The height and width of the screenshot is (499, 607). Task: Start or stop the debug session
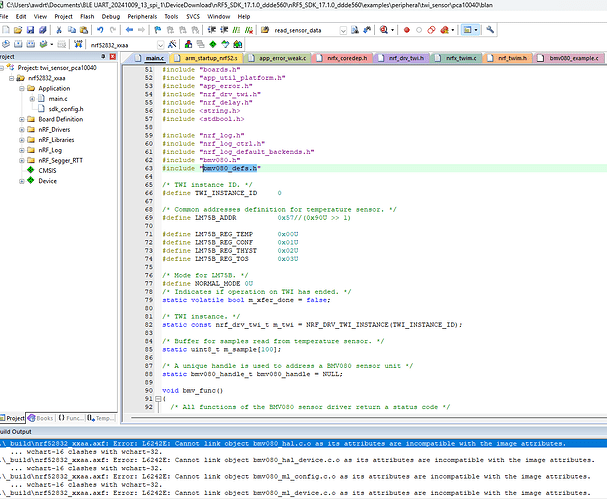[384, 30]
